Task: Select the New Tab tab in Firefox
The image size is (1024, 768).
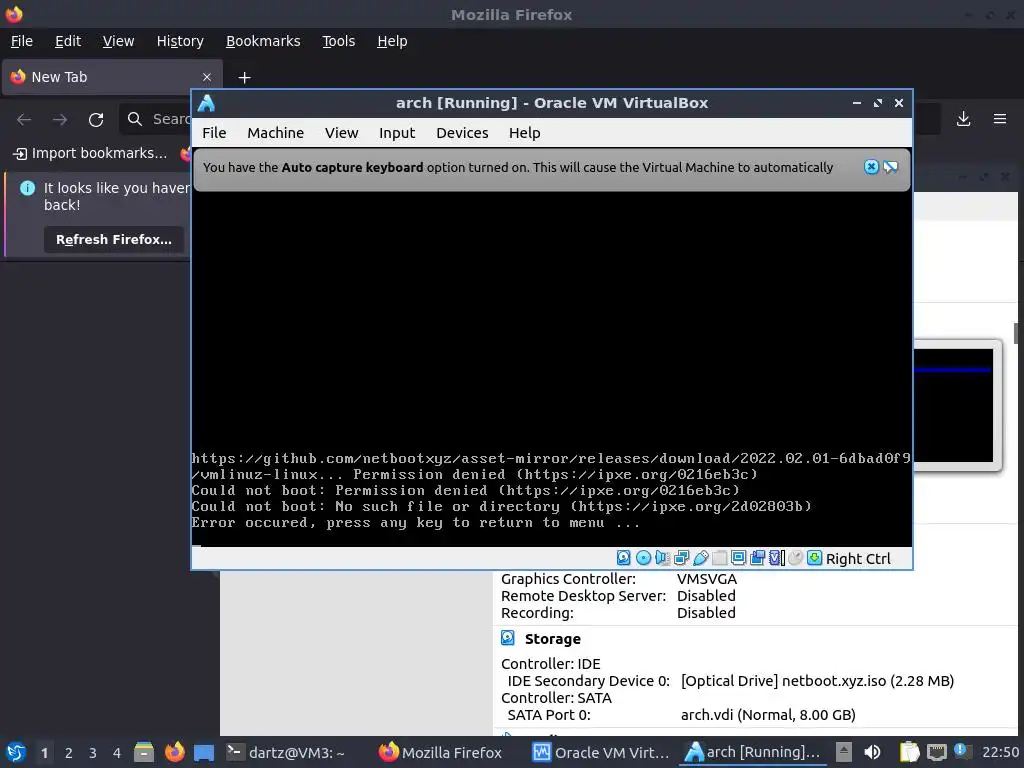Action: (x=112, y=77)
